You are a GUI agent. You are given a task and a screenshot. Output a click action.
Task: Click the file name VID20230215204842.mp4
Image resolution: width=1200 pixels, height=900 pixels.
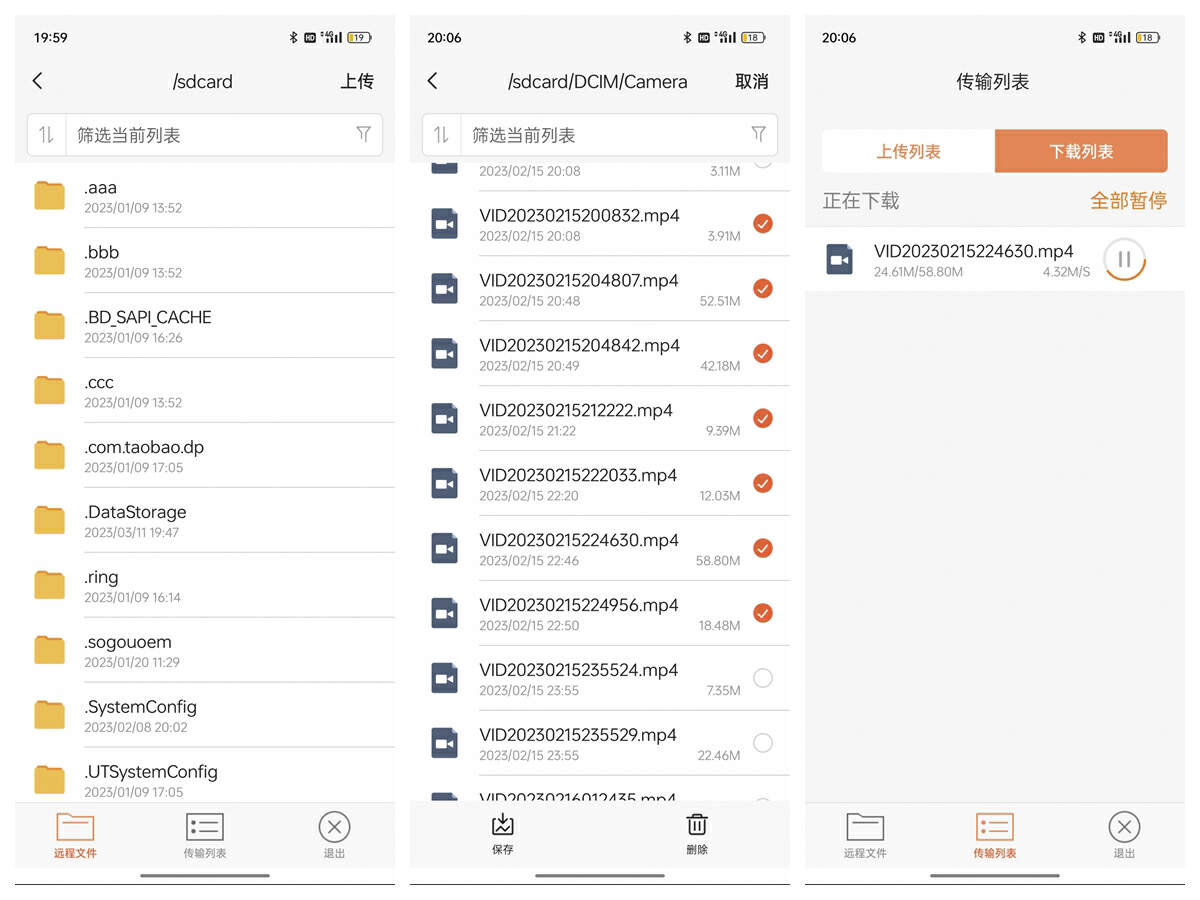(x=579, y=345)
